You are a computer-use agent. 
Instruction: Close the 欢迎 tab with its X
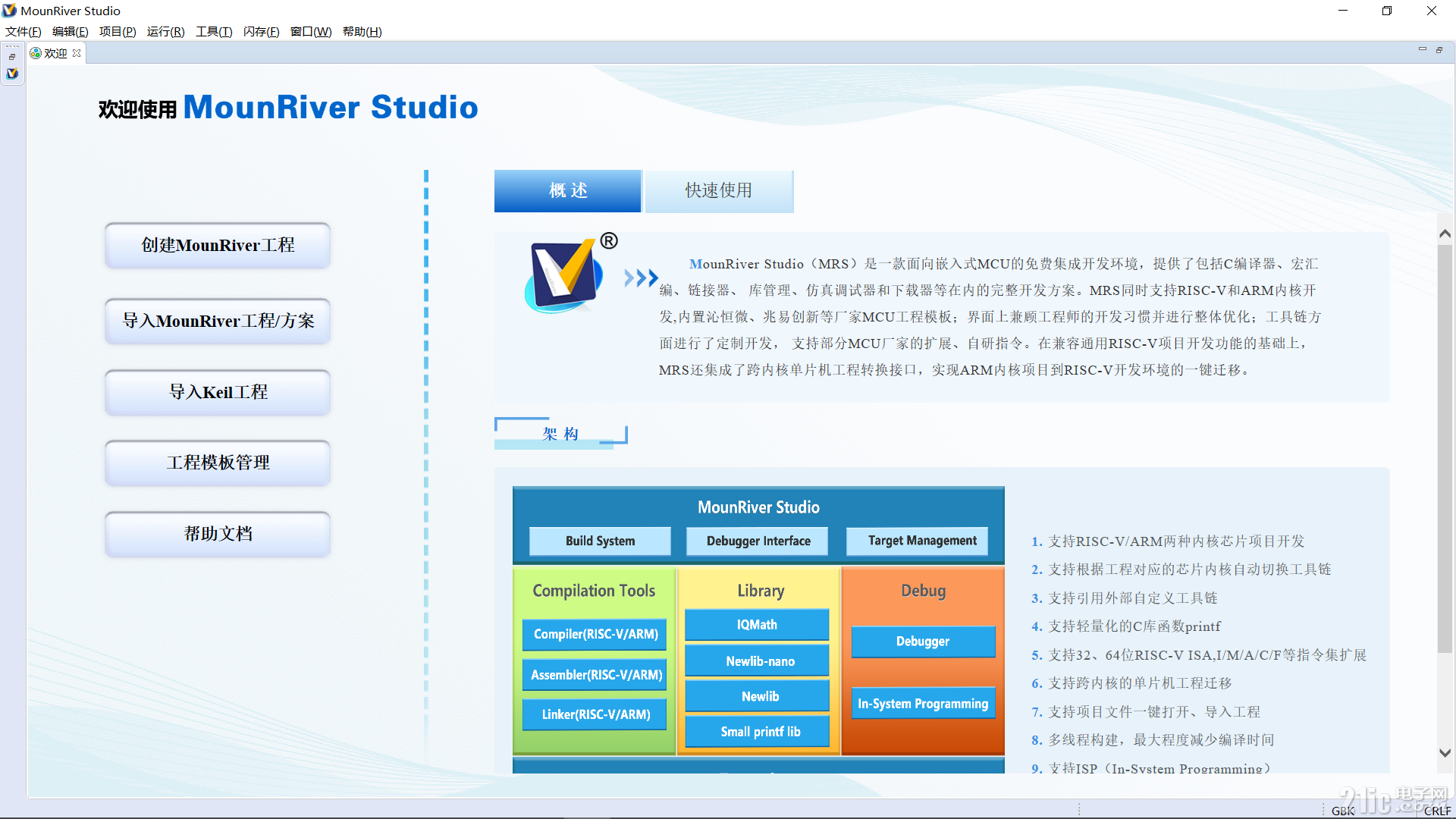(77, 53)
